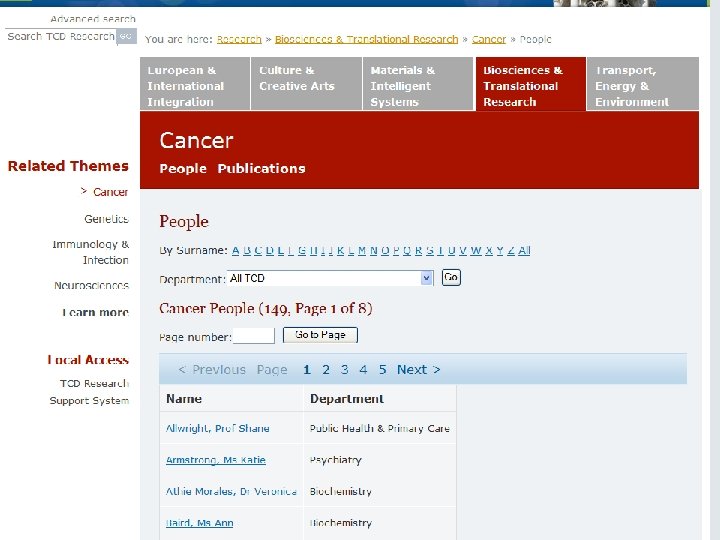The width and height of the screenshot is (720, 540).
Task: Click the Search TCD Research field
Action: 60,36
